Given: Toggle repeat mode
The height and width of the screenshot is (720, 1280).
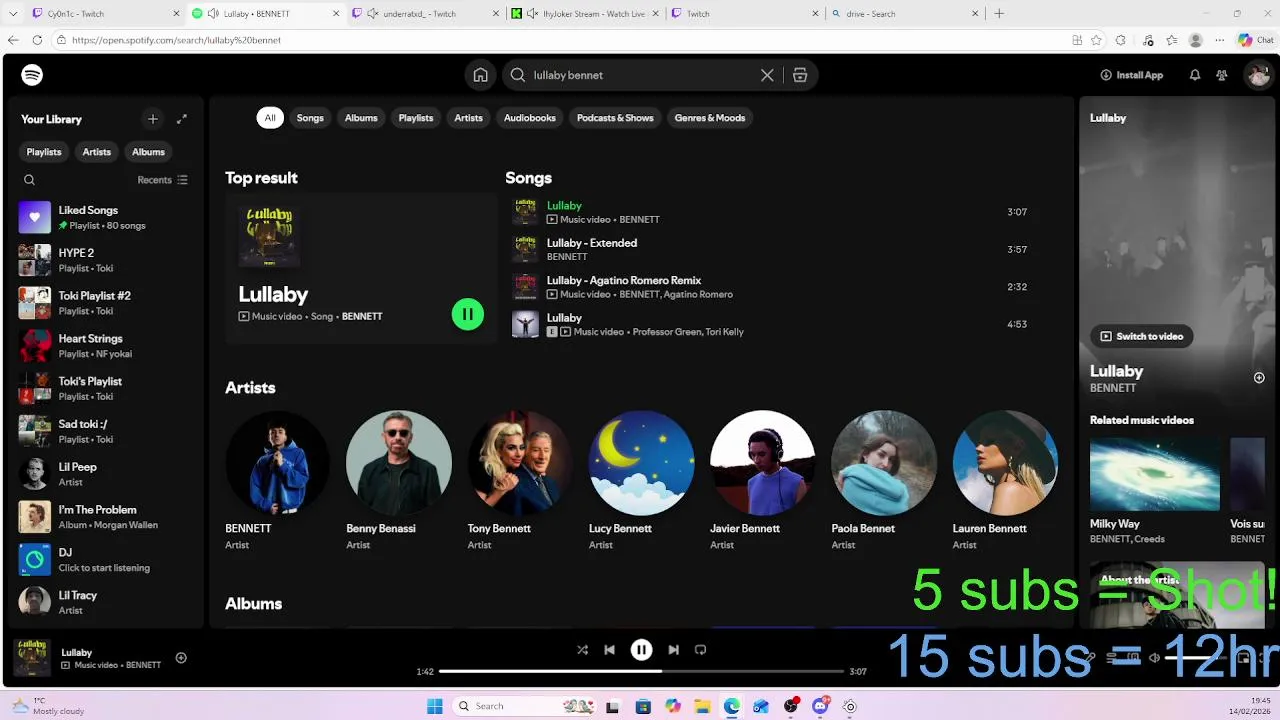Looking at the screenshot, I should pos(700,650).
